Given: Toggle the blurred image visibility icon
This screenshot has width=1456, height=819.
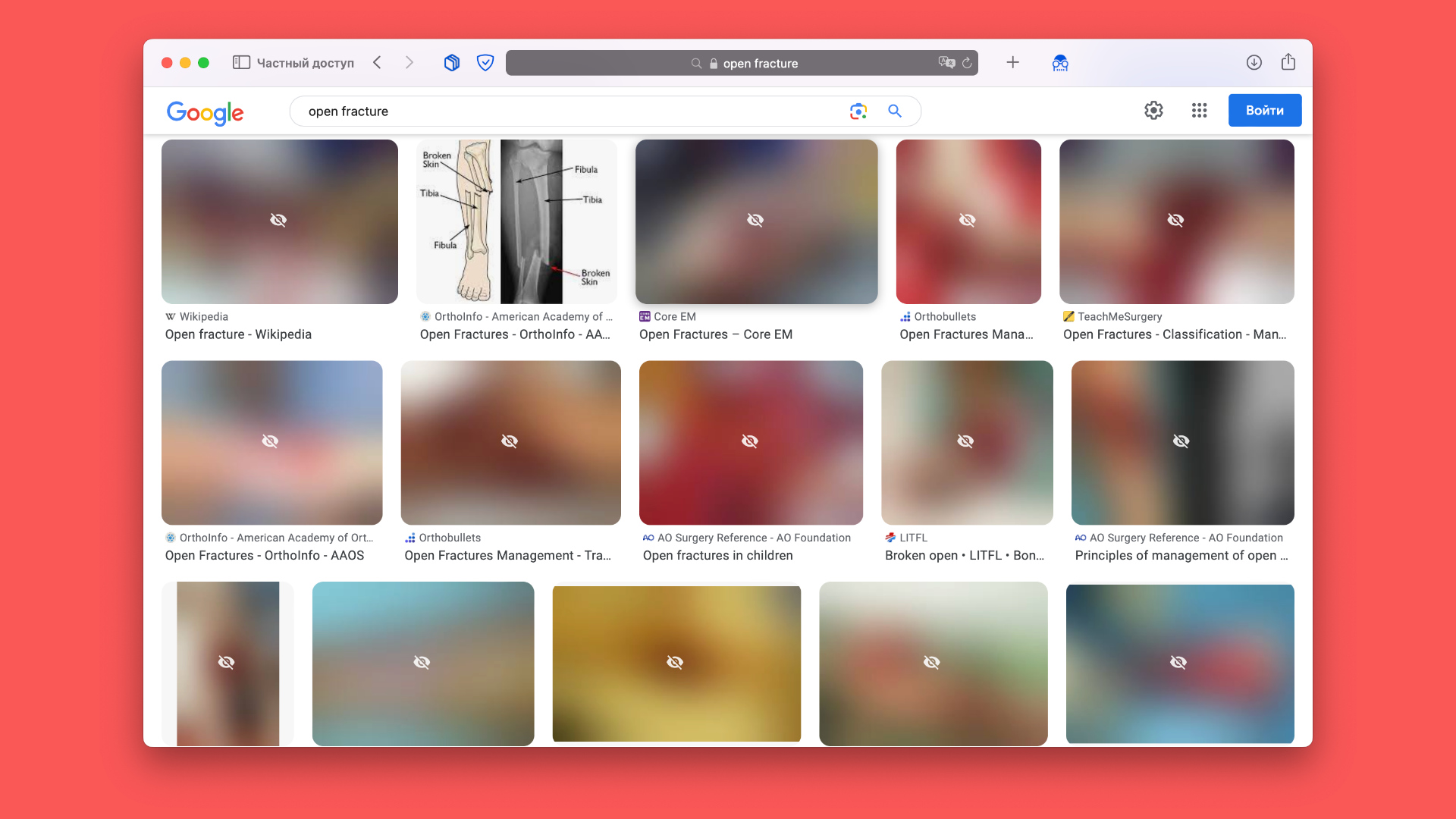Looking at the screenshot, I should click(278, 220).
